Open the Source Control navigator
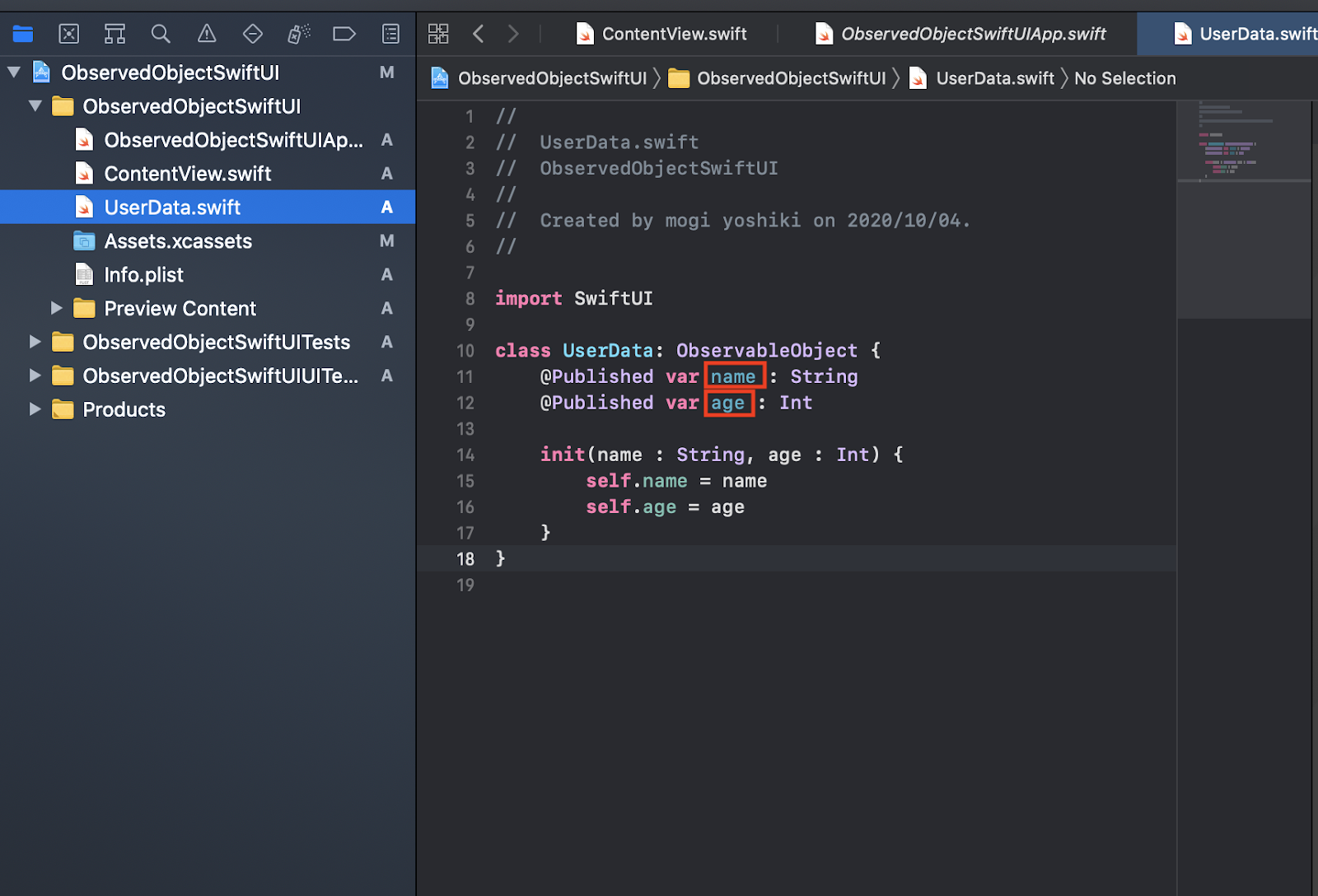The width and height of the screenshot is (1318, 896). [x=69, y=34]
